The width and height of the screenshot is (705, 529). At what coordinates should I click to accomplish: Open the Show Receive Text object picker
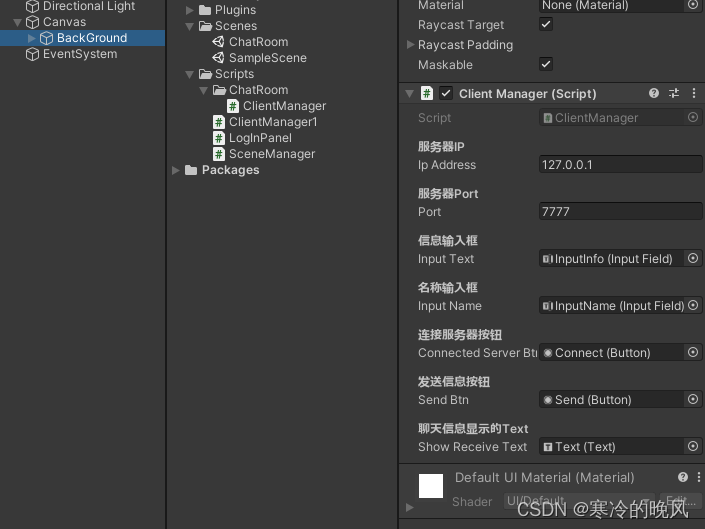(693, 446)
